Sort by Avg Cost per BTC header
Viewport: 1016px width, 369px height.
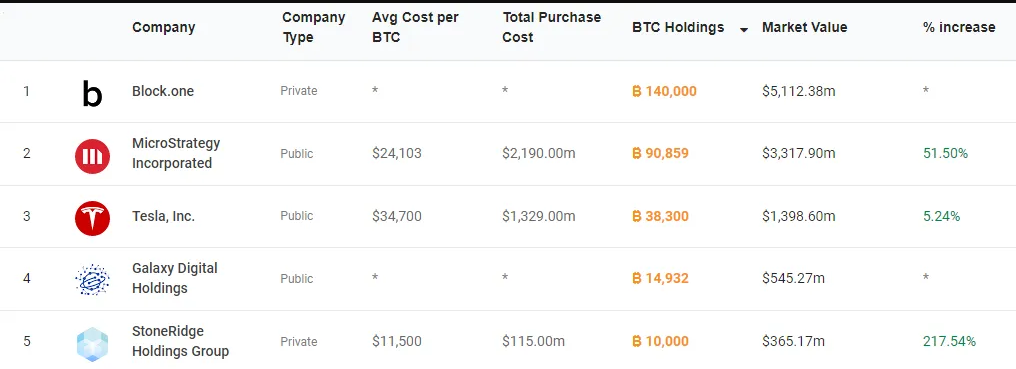(415, 27)
